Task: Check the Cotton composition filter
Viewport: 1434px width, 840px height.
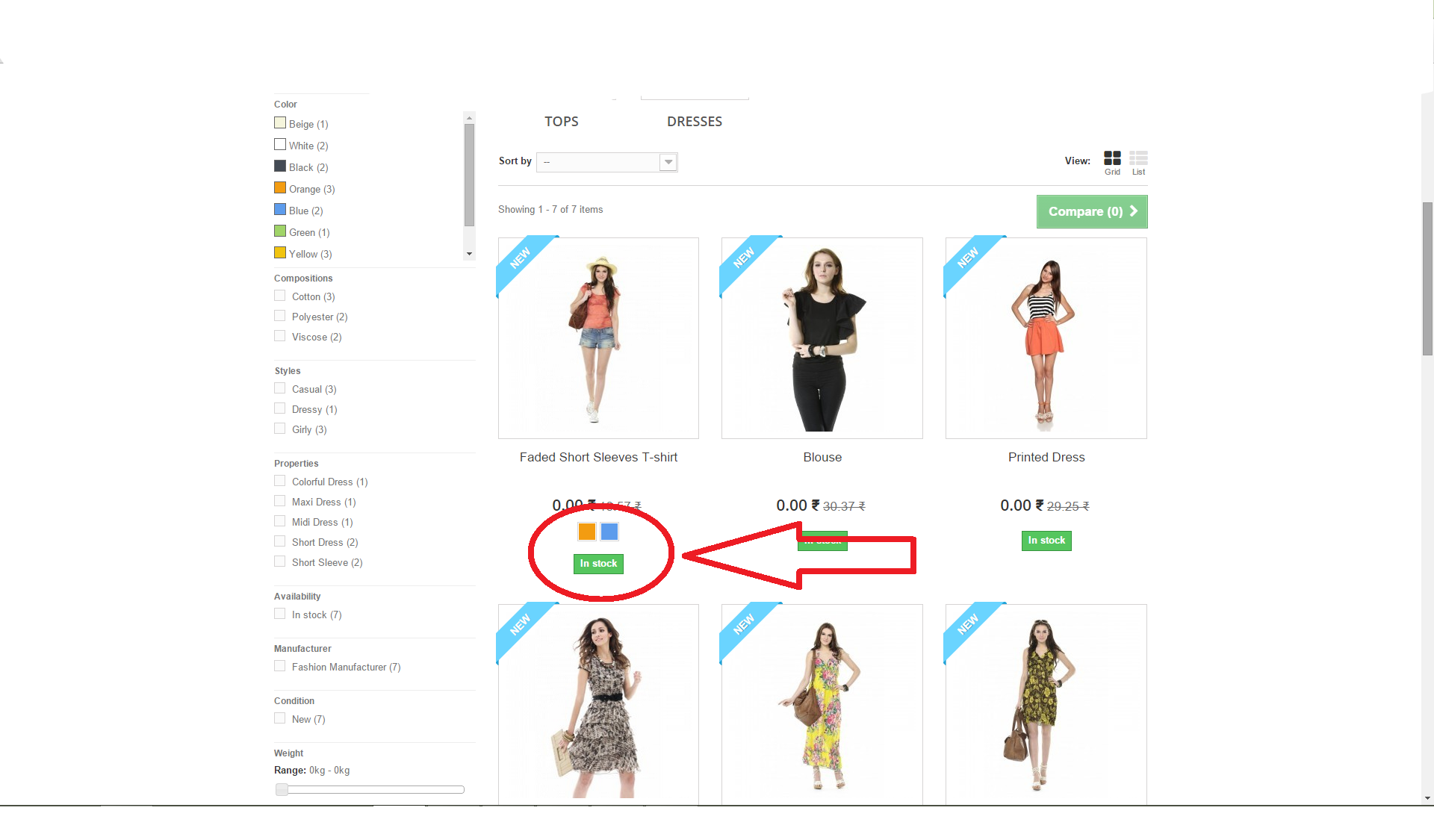Action: click(x=280, y=296)
